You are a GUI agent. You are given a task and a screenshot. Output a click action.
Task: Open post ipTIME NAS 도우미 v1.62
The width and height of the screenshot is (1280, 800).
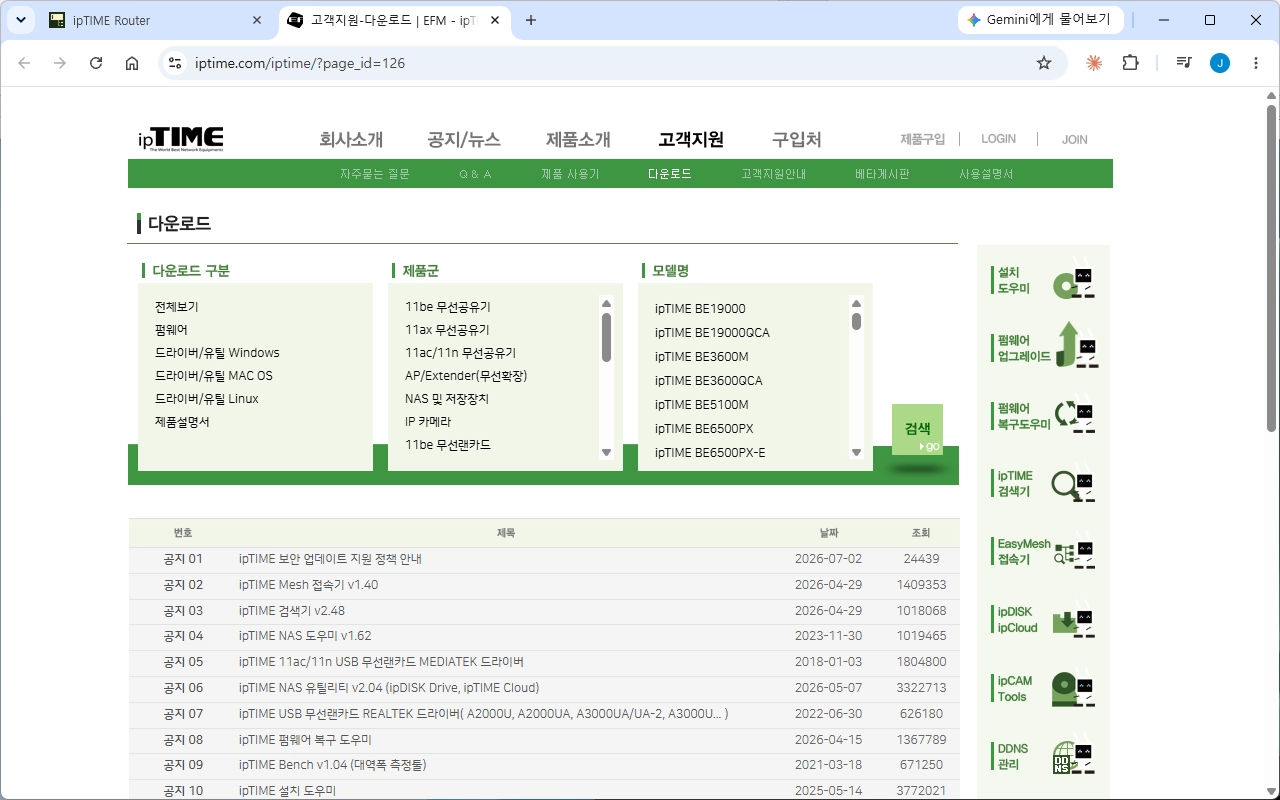[x=305, y=636]
